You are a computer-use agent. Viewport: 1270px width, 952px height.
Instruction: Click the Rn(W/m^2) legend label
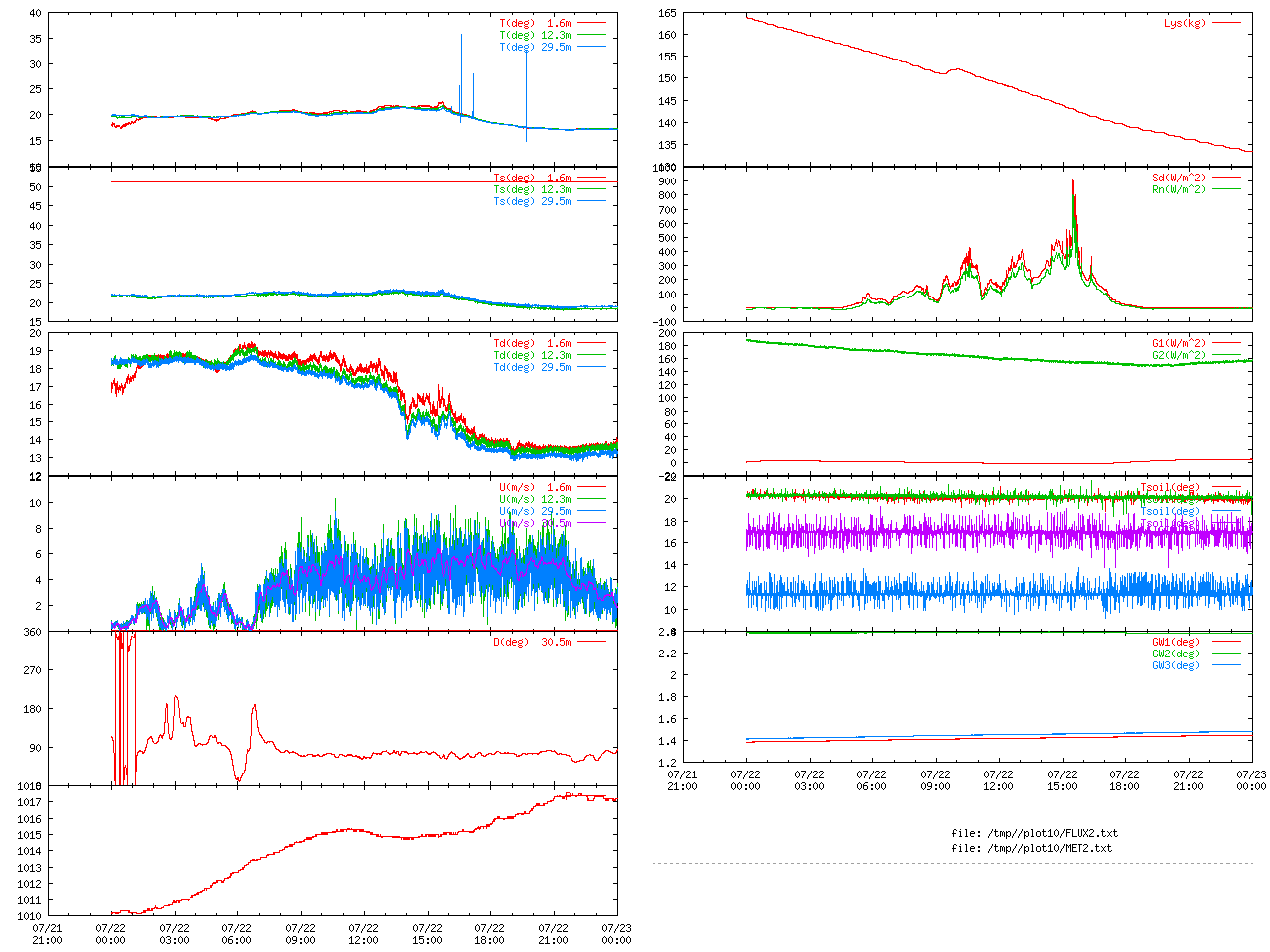click(x=1179, y=189)
